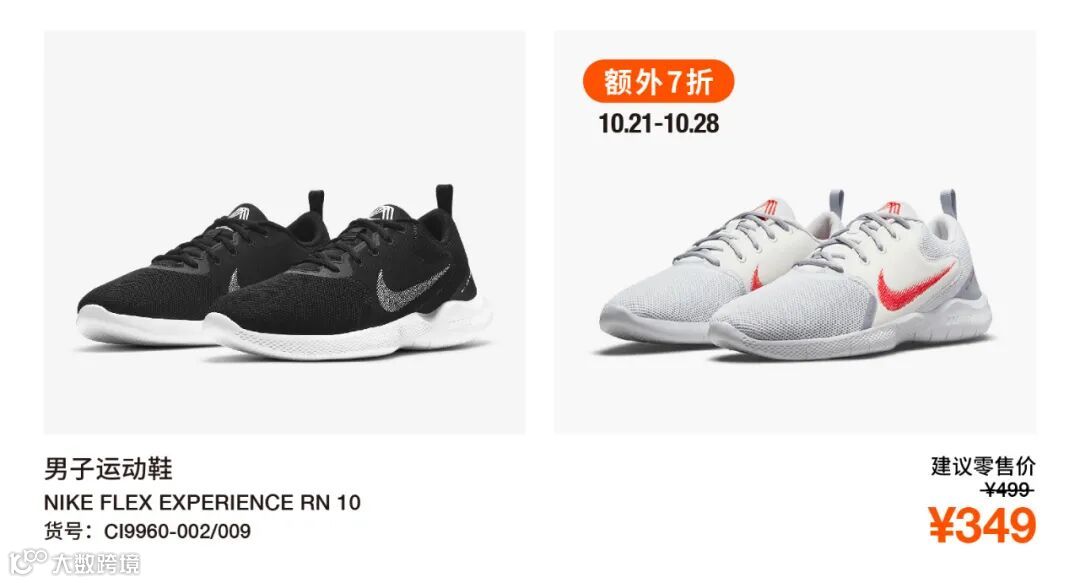Click the speckled swoosh on black shoe
This screenshot has width=1080, height=583.
point(412,287)
